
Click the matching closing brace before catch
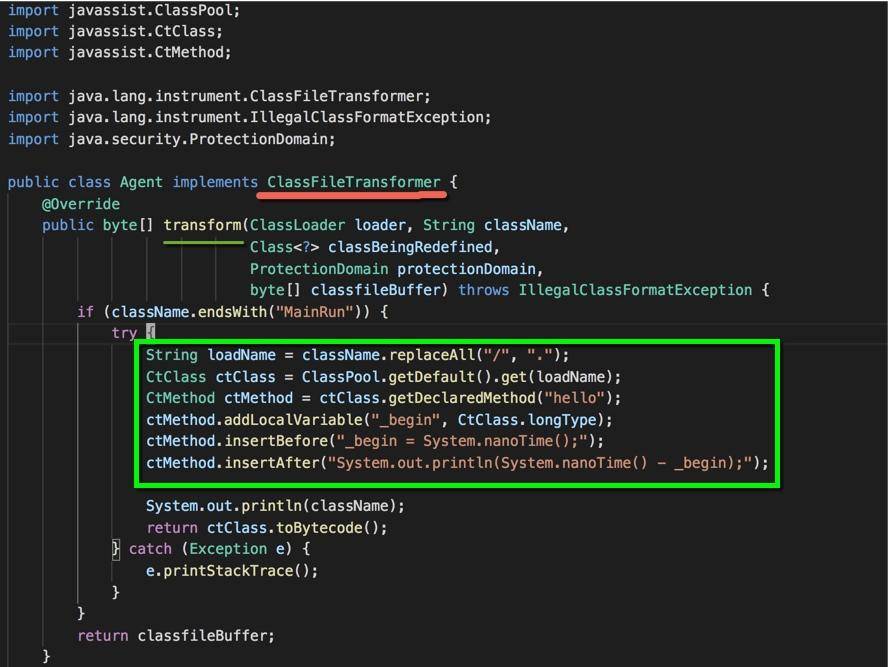click(116, 548)
